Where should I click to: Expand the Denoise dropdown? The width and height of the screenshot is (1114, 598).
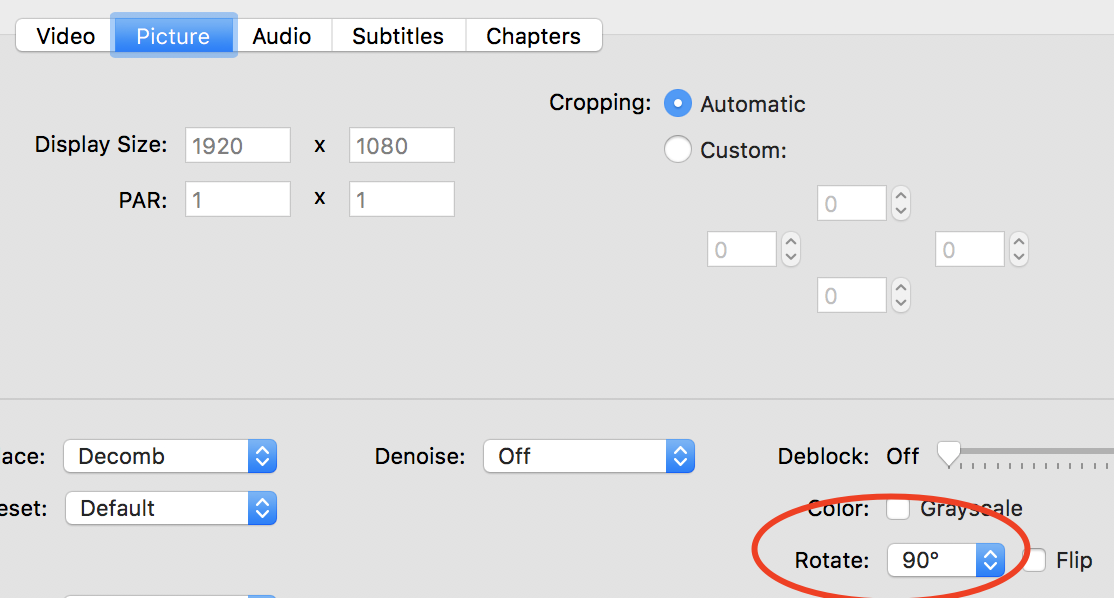(x=589, y=456)
